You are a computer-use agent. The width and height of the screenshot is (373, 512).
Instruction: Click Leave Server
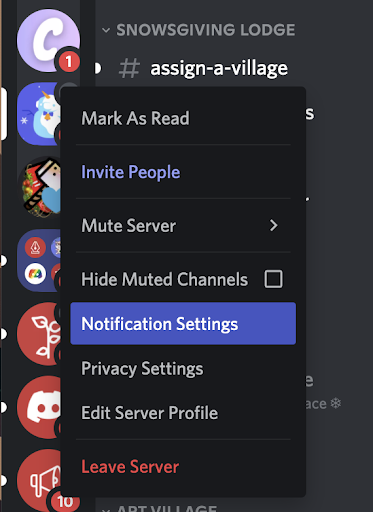tap(183, 466)
